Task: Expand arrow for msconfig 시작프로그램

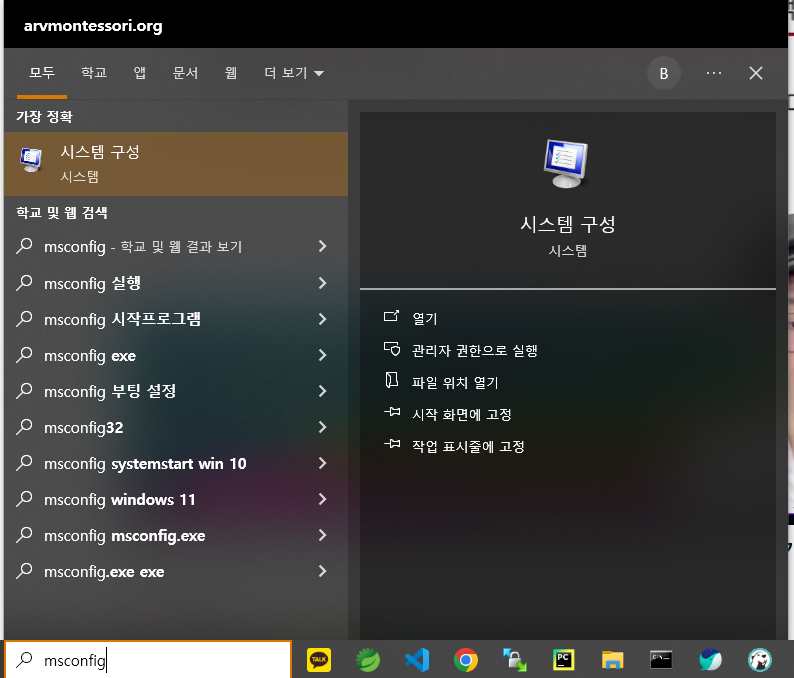Action: (322, 318)
